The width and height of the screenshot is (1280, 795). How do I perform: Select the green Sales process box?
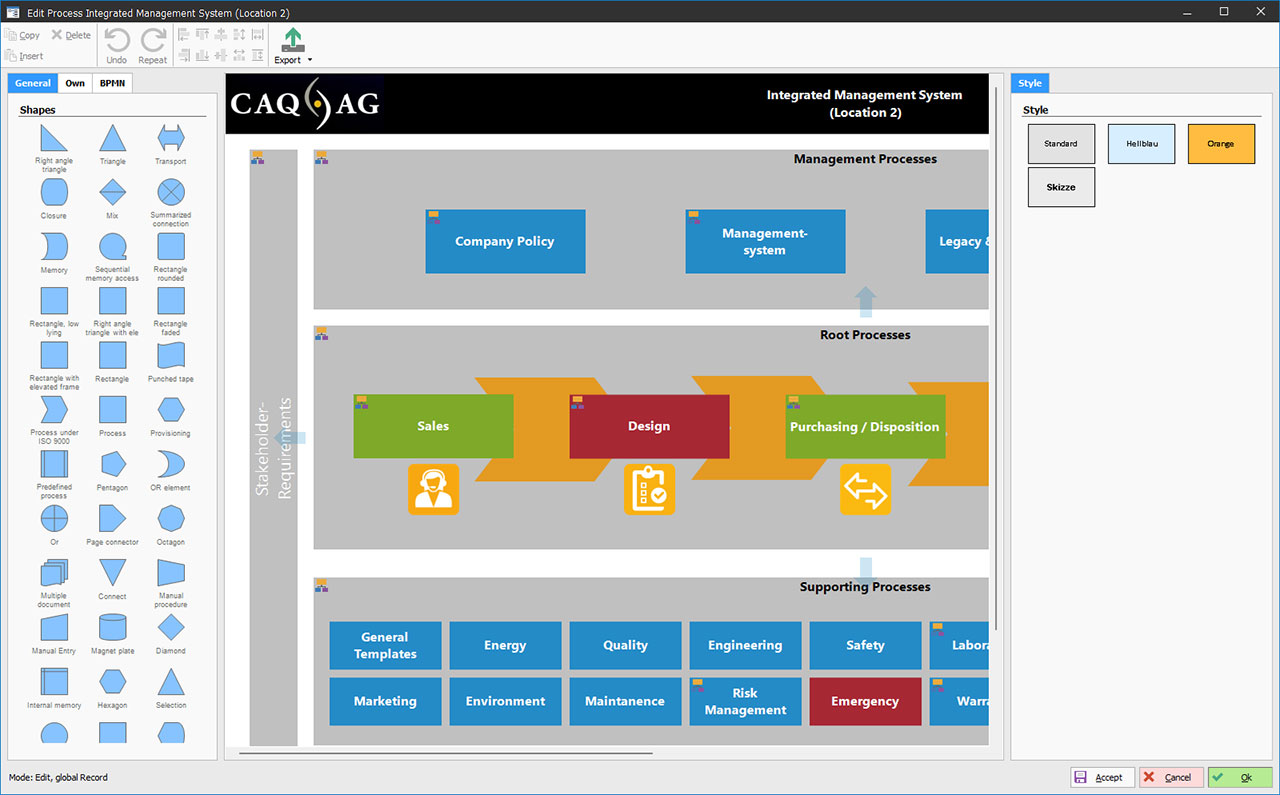pyautogui.click(x=433, y=426)
